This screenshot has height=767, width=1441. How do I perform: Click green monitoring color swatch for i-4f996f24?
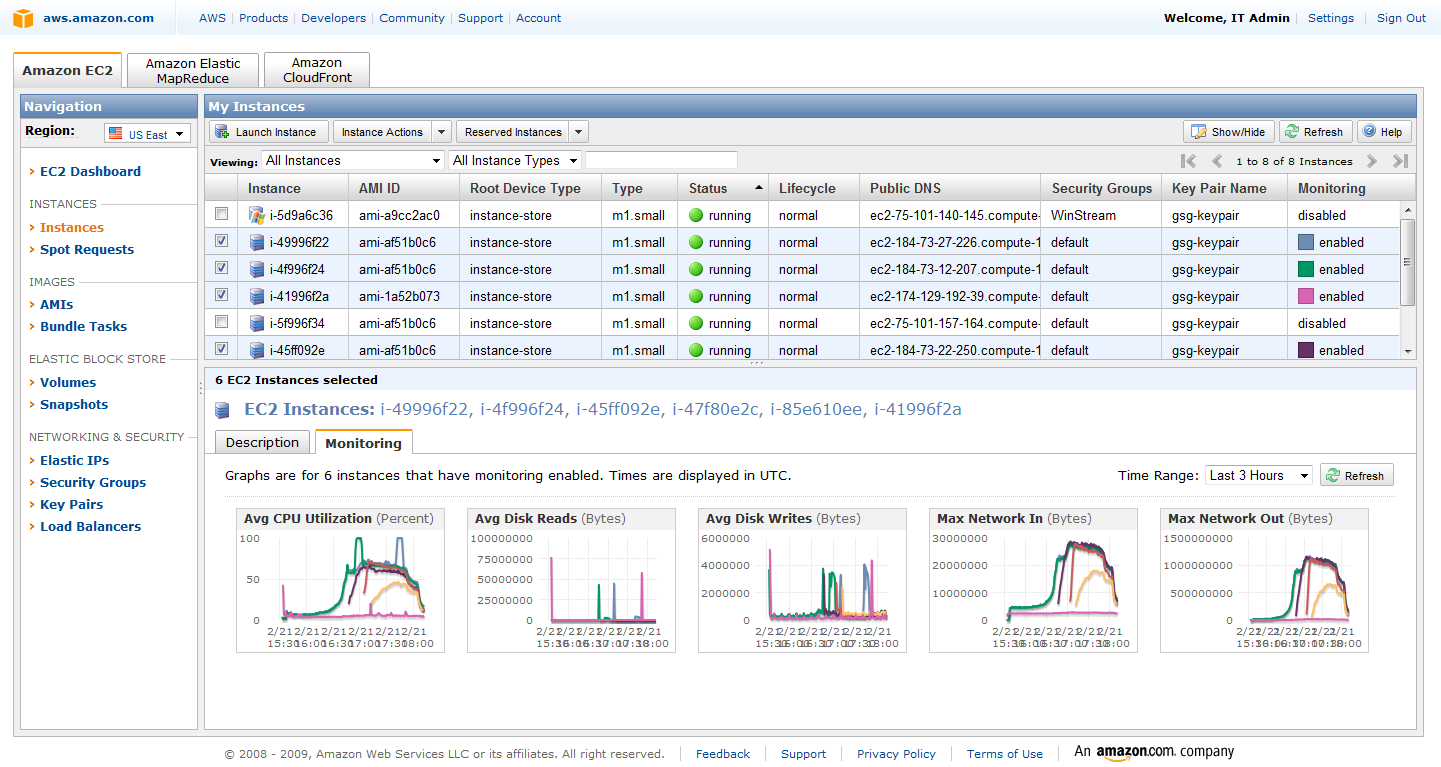point(1305,269)
